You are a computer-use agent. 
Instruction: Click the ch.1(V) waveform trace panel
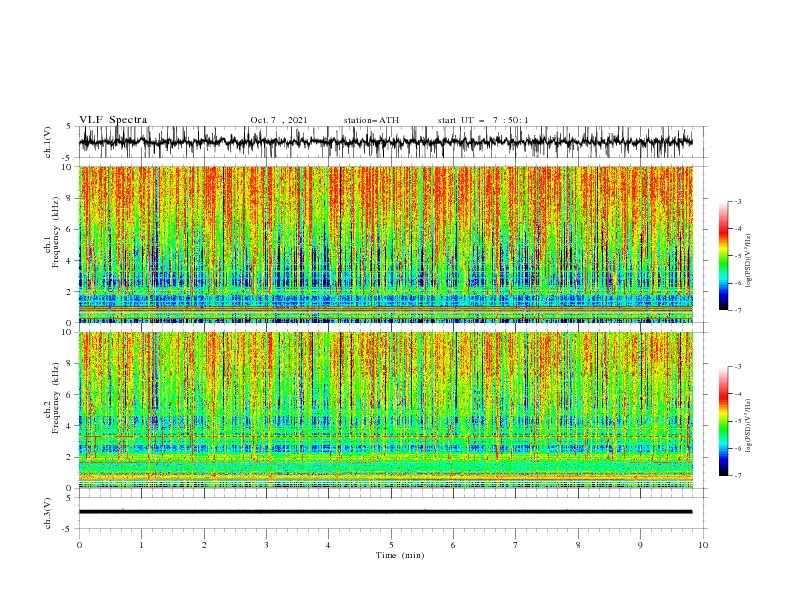pos(392,142)
